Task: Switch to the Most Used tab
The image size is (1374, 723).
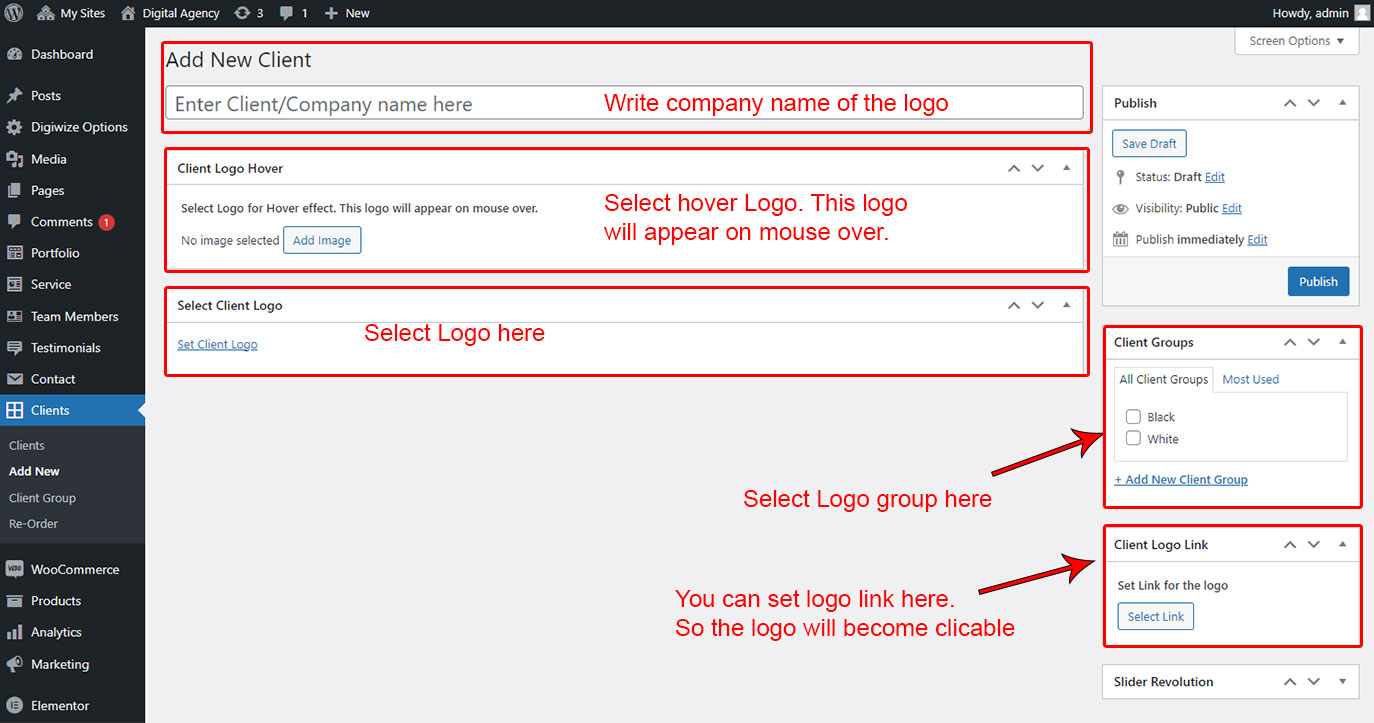Action: 1250,380
